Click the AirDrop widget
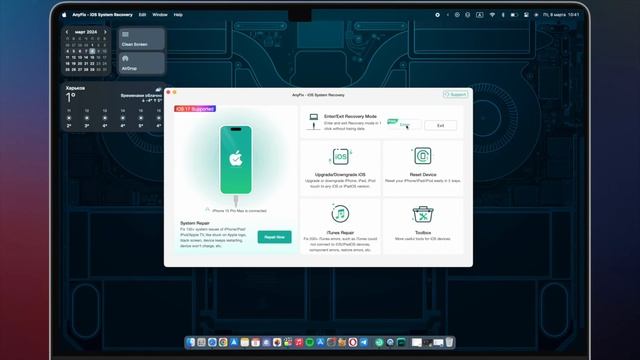This screenshot has height=360, width=640. point(141,63)
